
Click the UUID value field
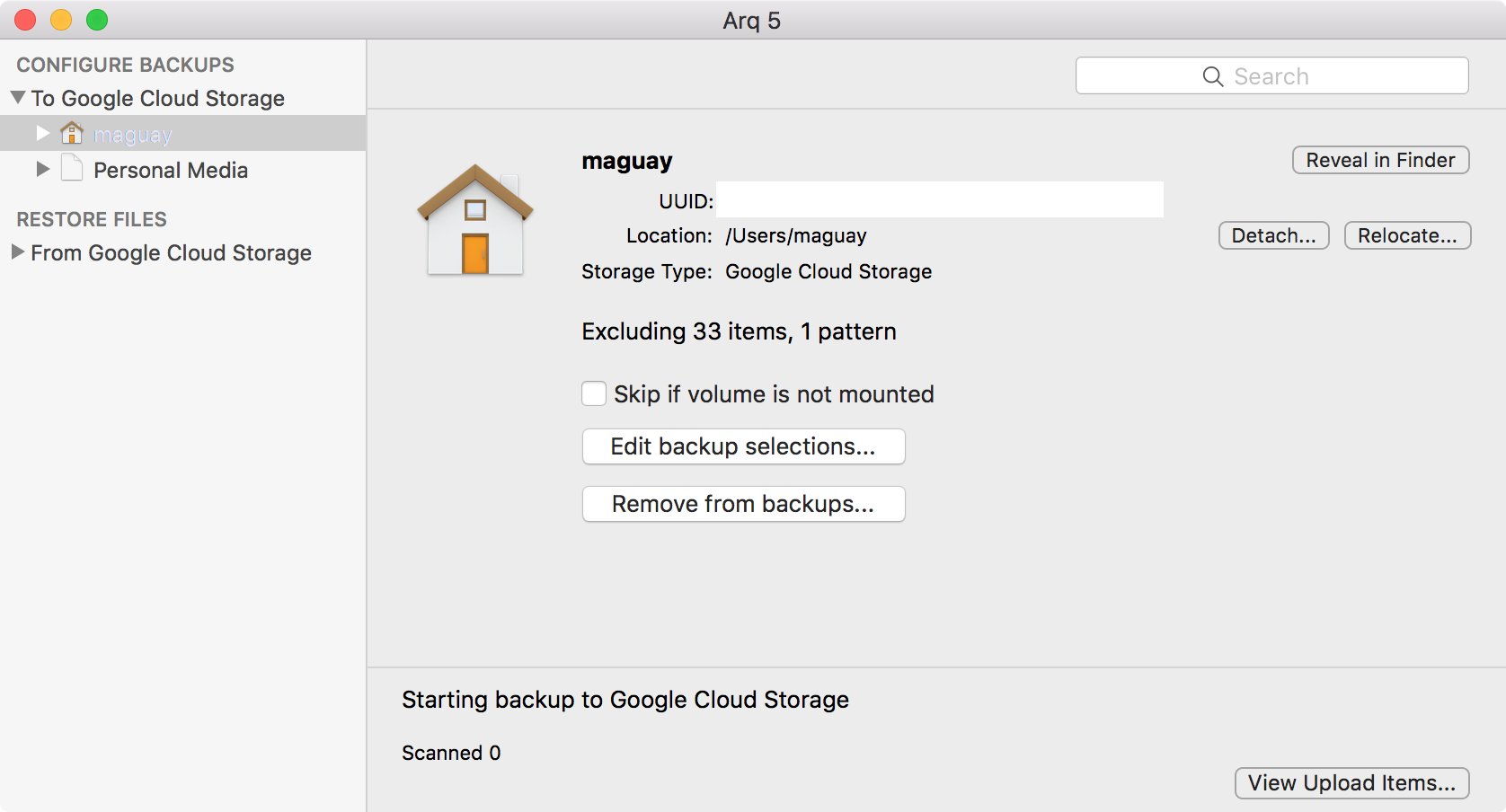coord(939,199)
